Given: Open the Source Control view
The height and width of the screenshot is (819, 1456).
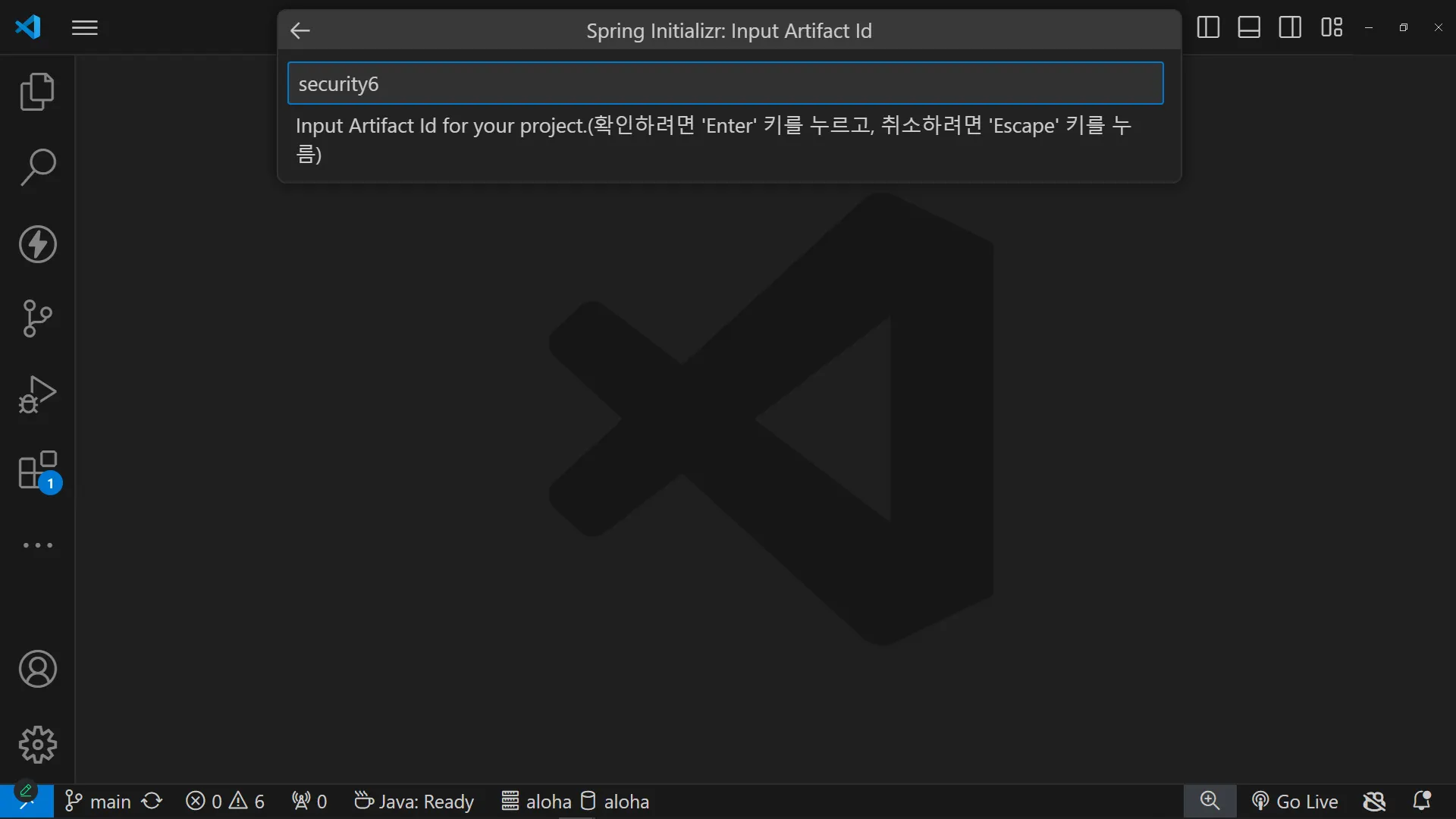Looking at the screenshot, I should 37,318.
